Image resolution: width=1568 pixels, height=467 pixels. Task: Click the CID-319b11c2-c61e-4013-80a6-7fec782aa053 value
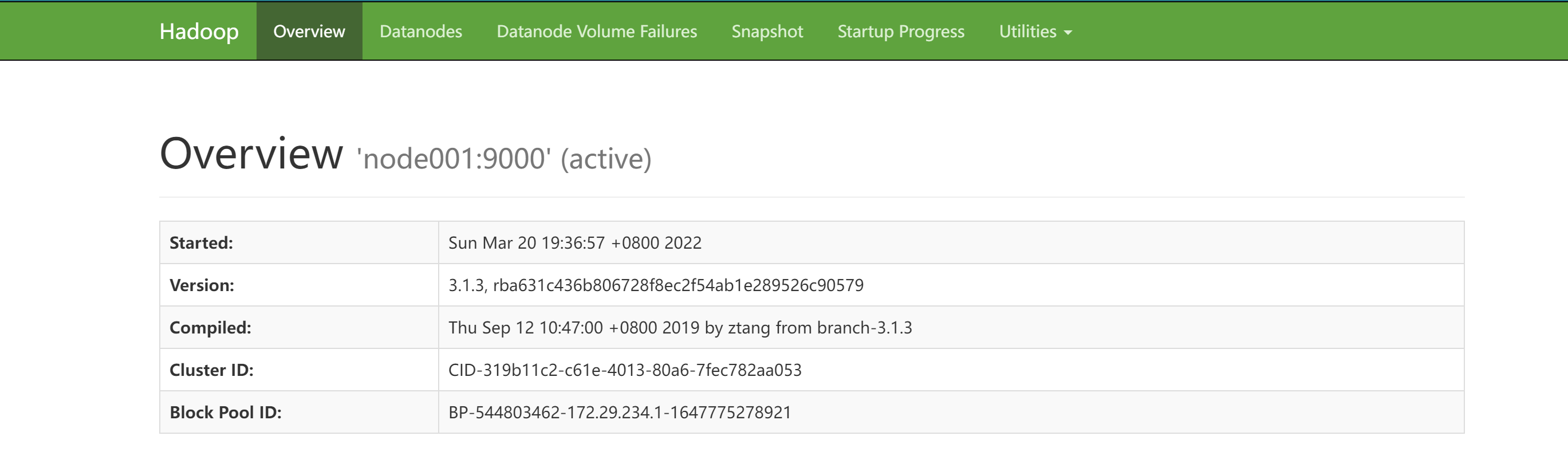[625, 370]
